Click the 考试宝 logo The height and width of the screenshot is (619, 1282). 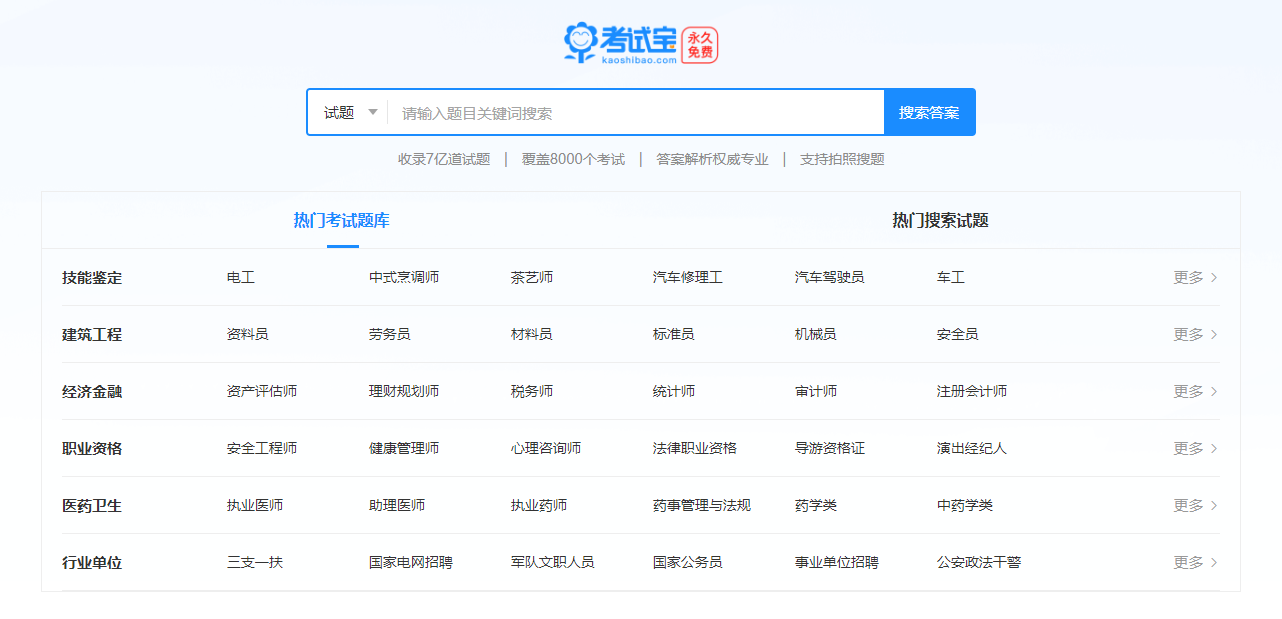click(620, 43)
